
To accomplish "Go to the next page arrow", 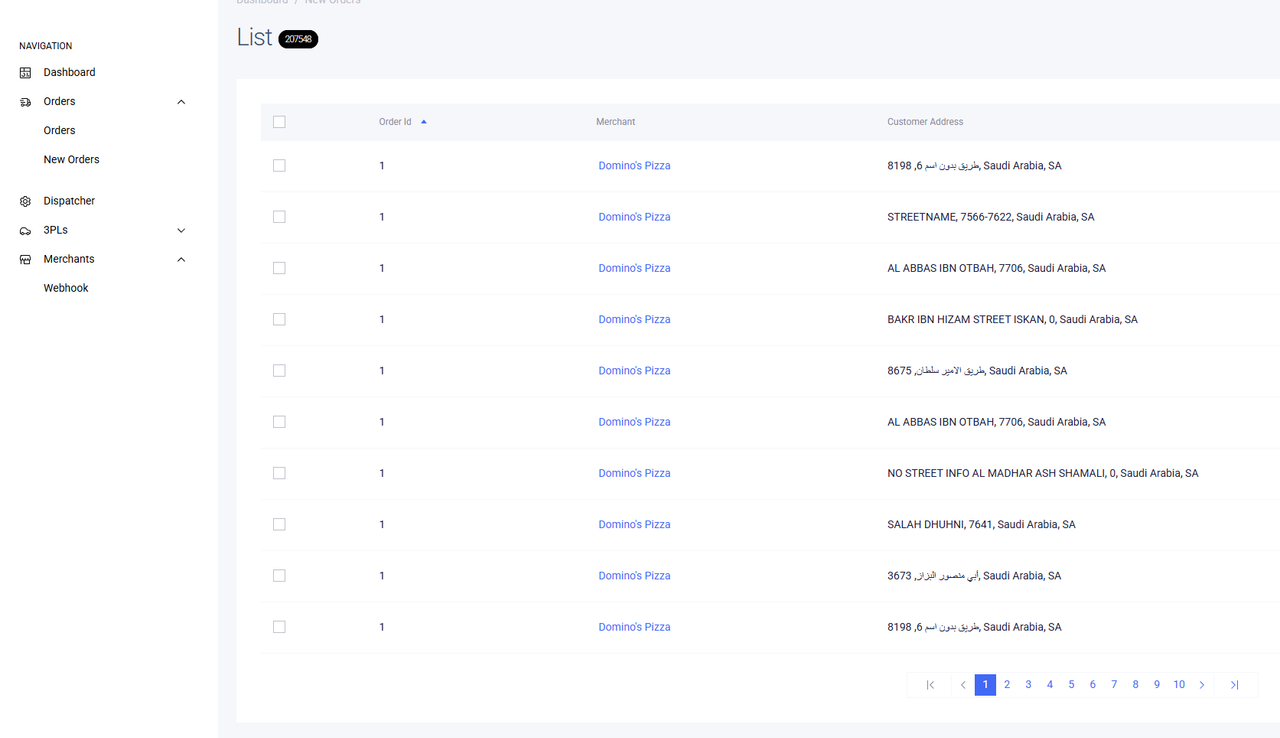I will (x=1202, y=685).
